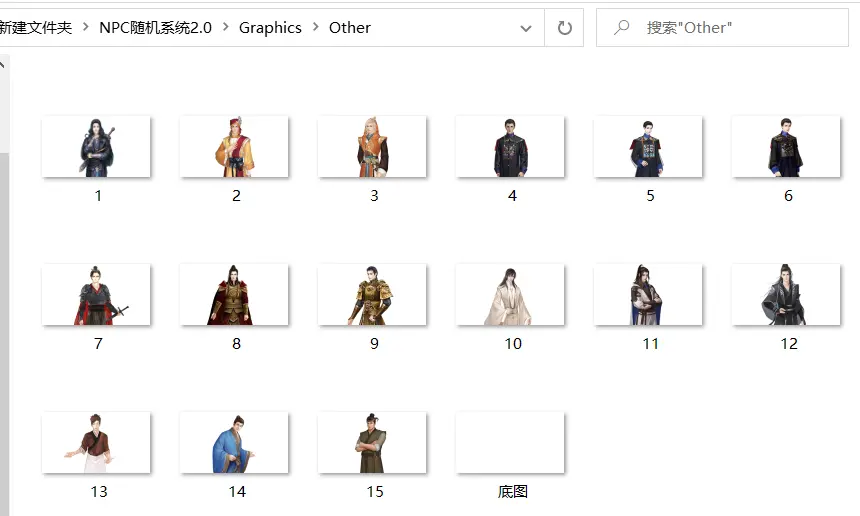Select white-robed figure image 10

point(511,295)
